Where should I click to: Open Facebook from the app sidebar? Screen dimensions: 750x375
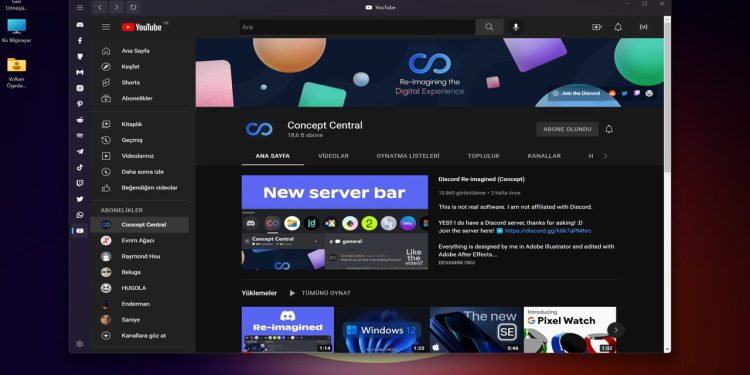tap(80, 41)
